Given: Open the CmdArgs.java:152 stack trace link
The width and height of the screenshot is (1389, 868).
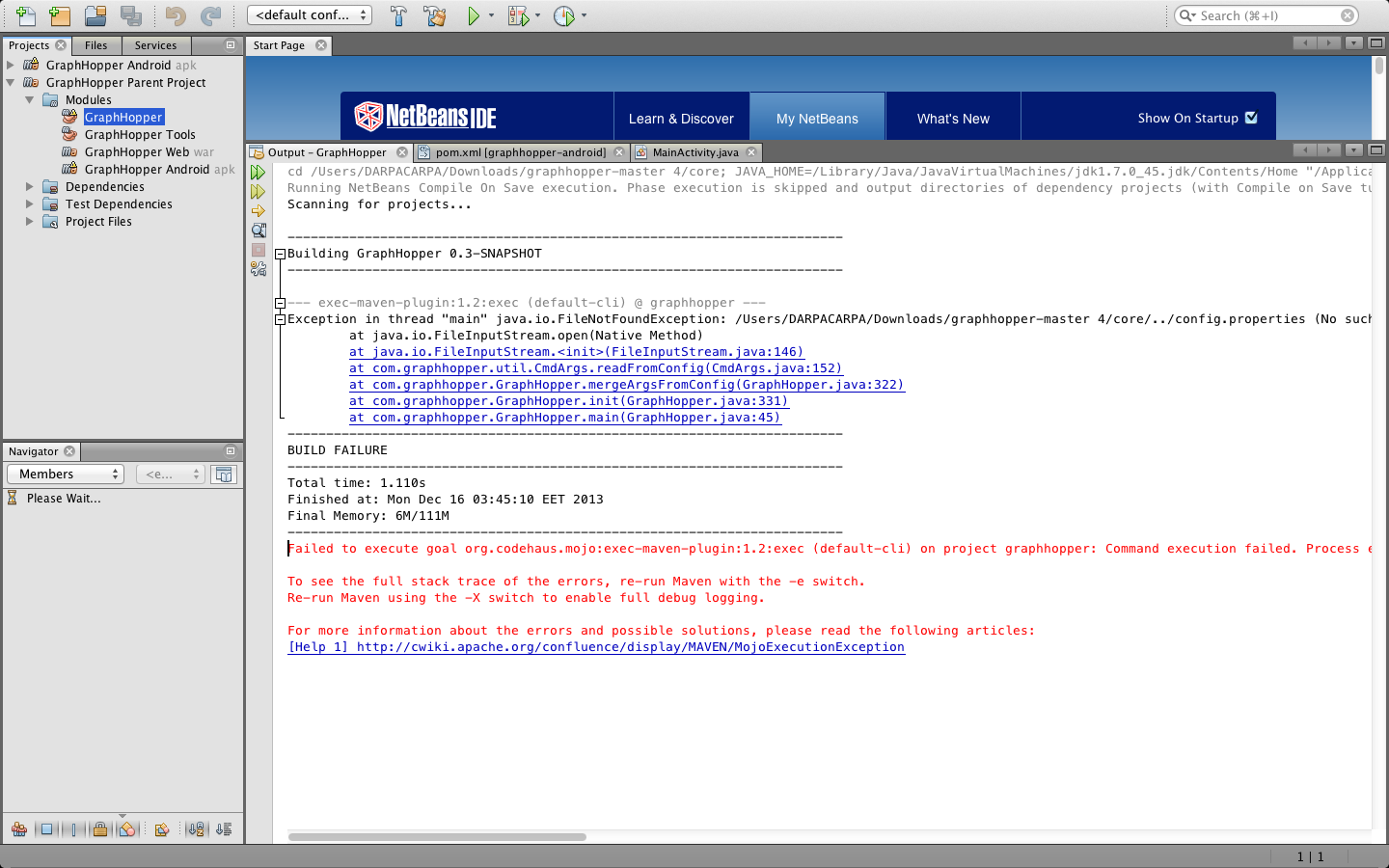Looking at the screenshot, I should [x=596, y=368].
